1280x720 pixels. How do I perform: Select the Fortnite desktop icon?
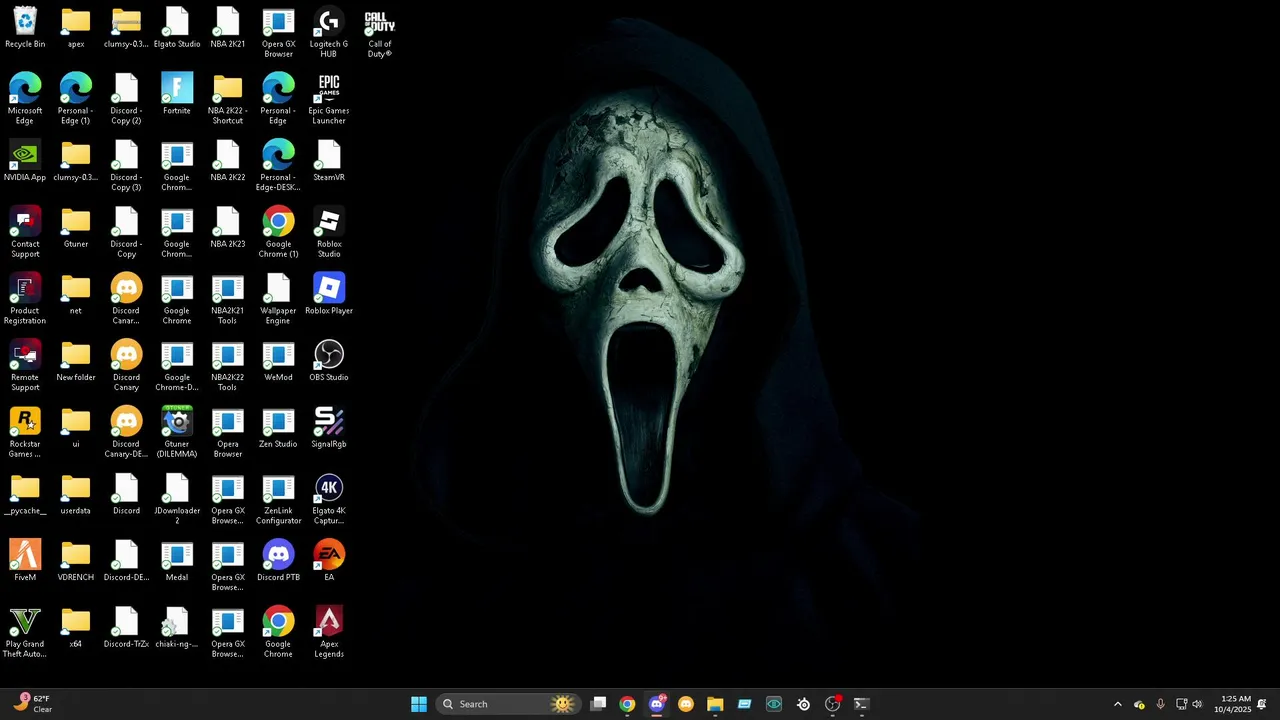tap(177, 94)
